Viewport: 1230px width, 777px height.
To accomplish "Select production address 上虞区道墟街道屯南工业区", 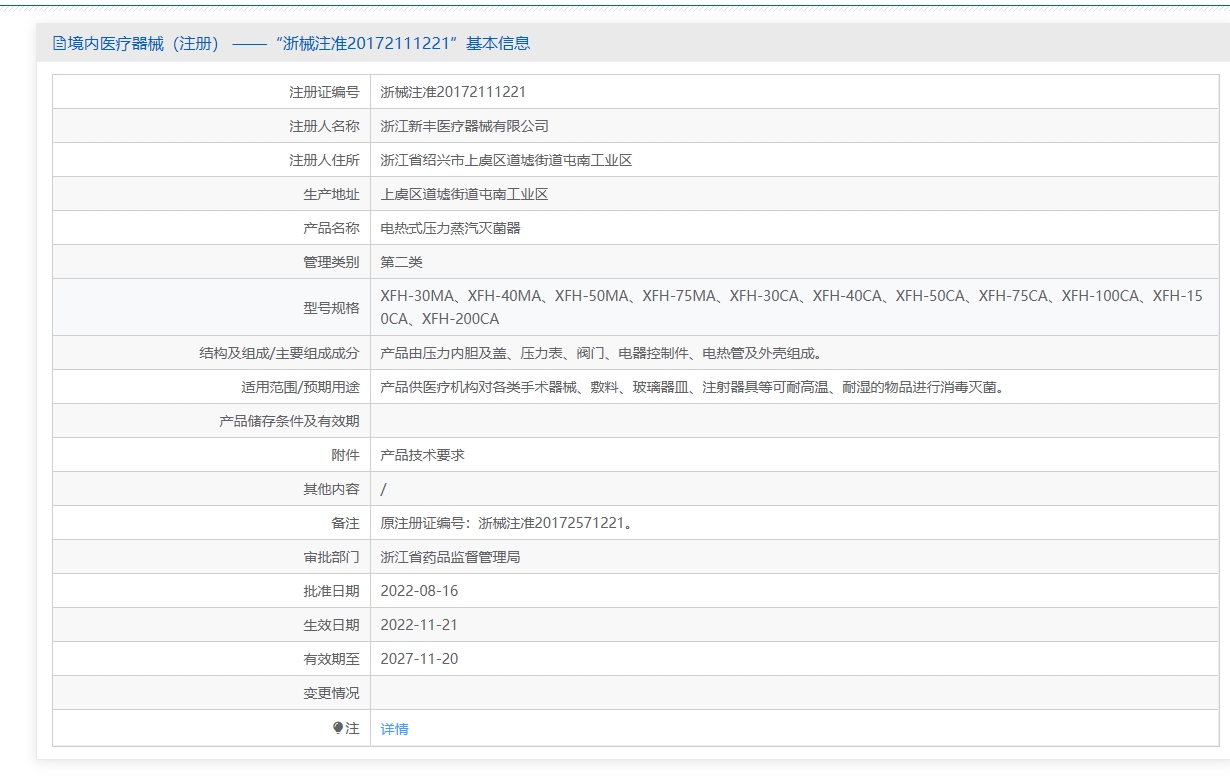I will 464,194.
